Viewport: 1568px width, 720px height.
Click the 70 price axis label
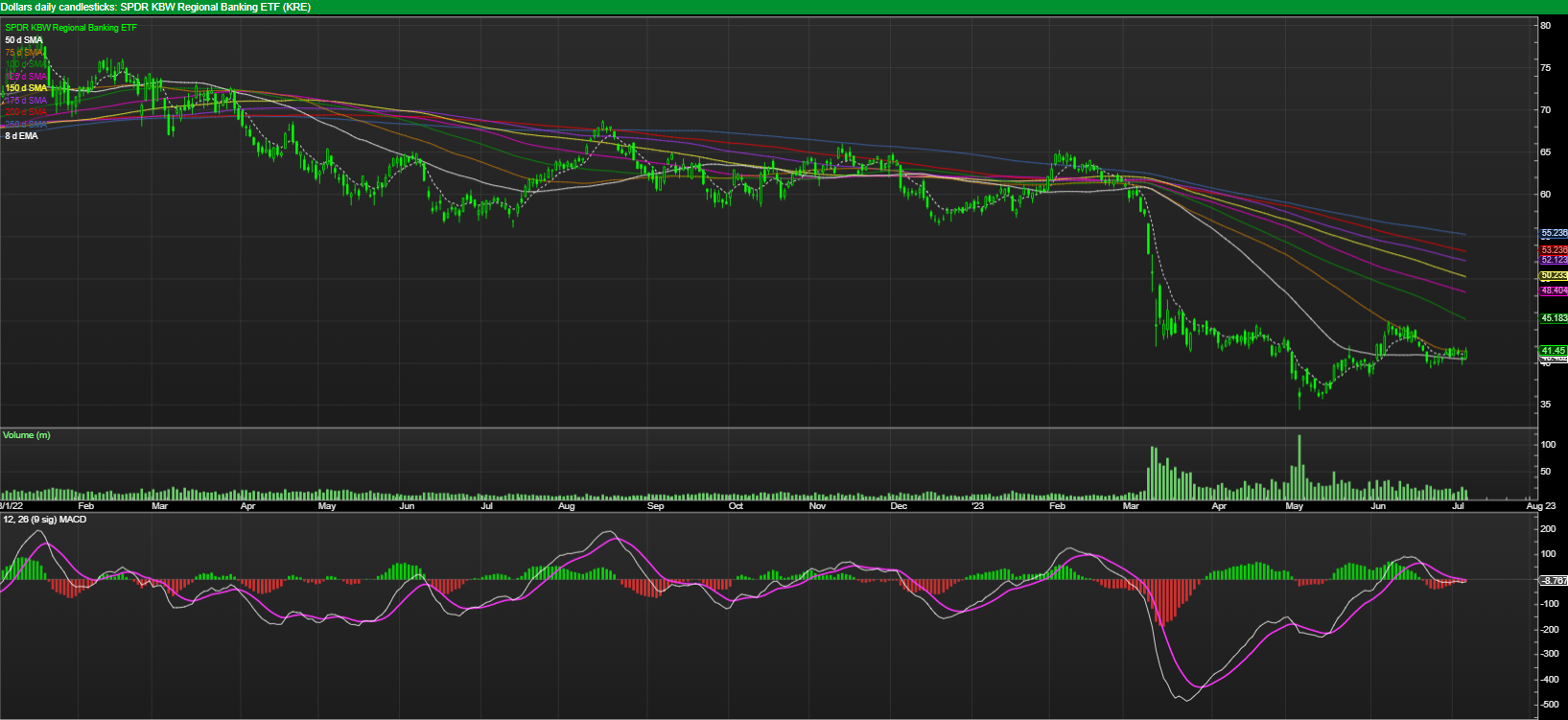coord(1546,110)
